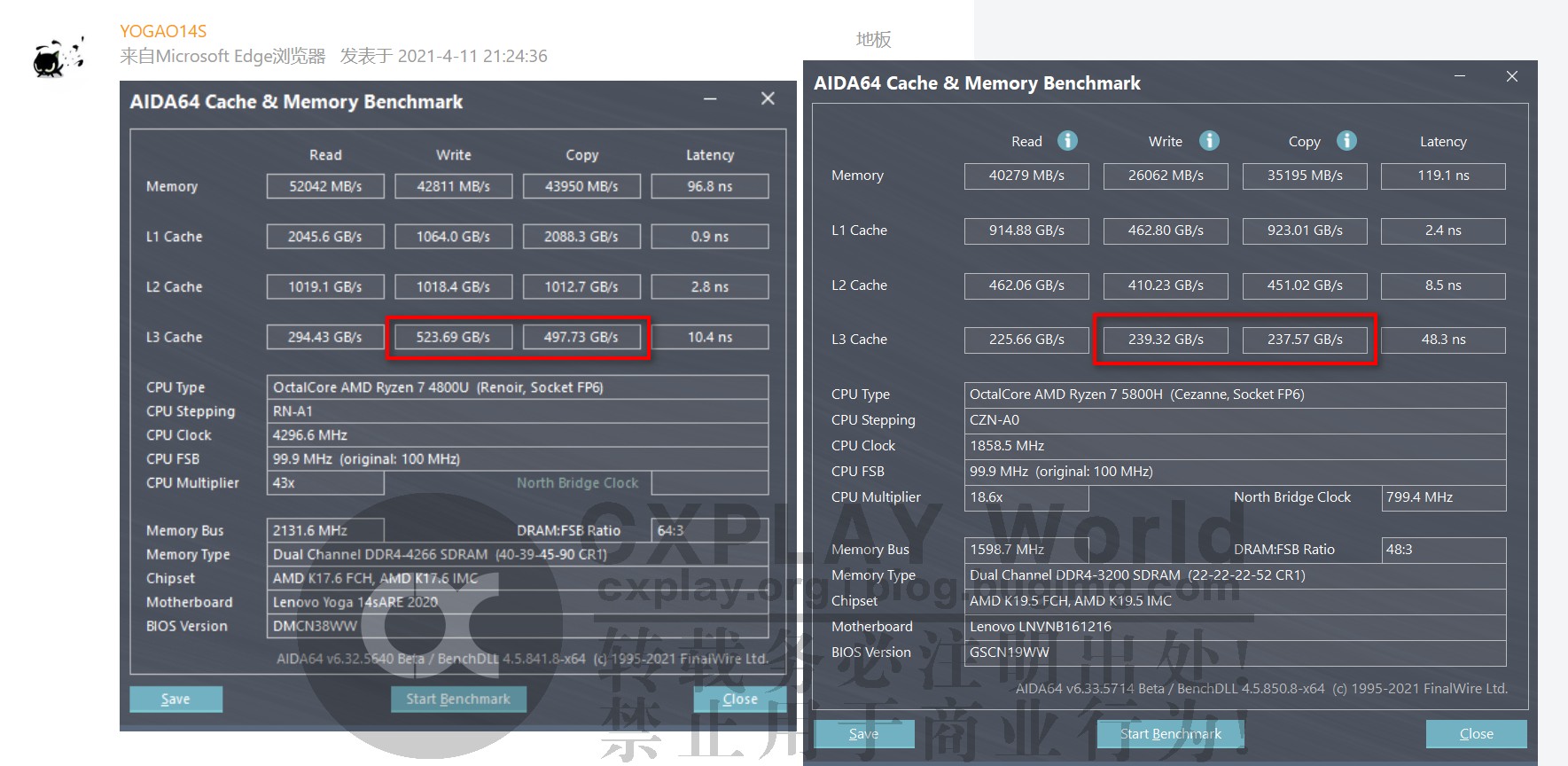Select the Memory Write value 26062 MB/s

point(1166,176)
